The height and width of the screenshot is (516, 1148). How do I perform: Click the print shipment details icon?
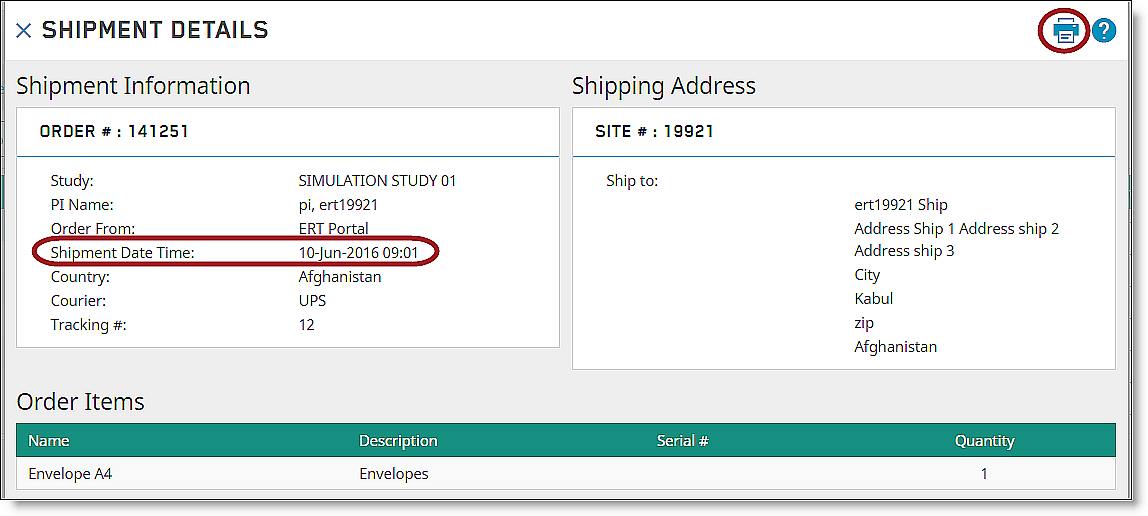click(x=1066, y=30)
